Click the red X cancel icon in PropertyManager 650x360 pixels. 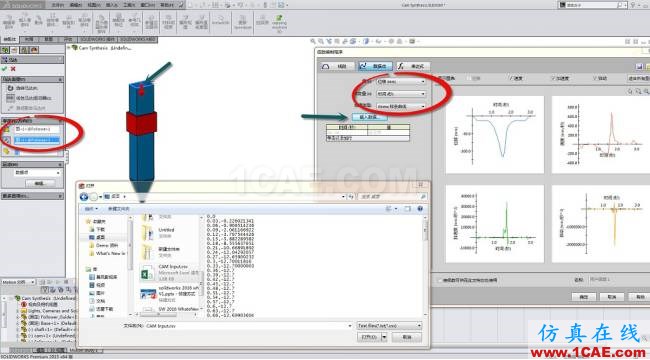coord(13,69)
